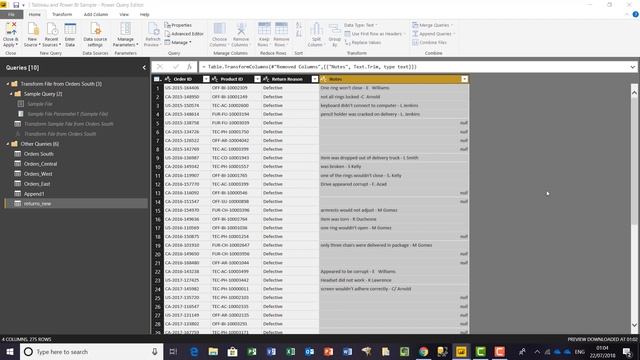Screen dimensions: 640x360
Task: Click the fx function icon
Action: (189, 67)
